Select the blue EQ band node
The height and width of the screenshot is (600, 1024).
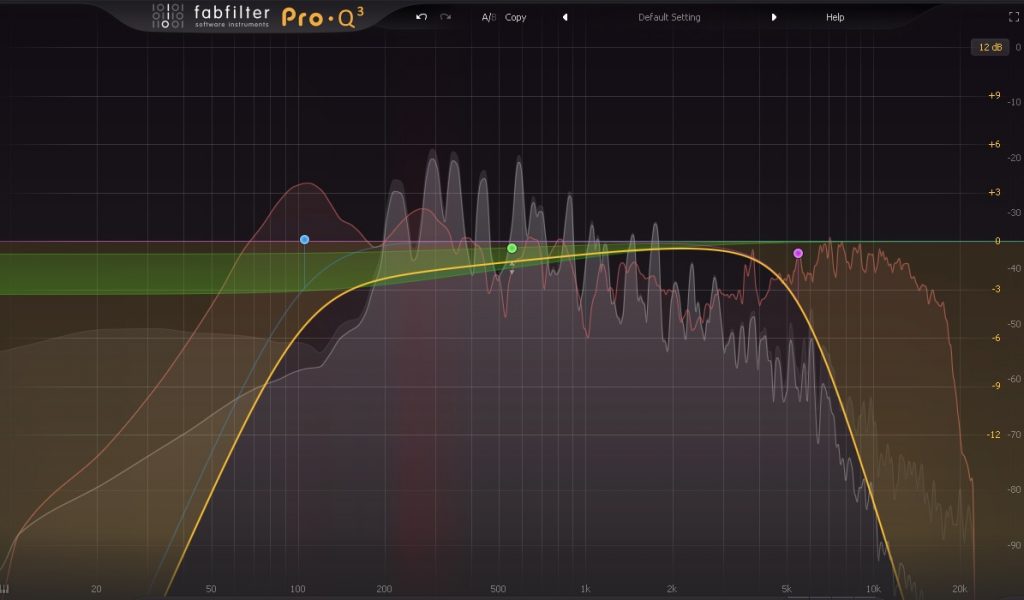click(x=304, y=240)
